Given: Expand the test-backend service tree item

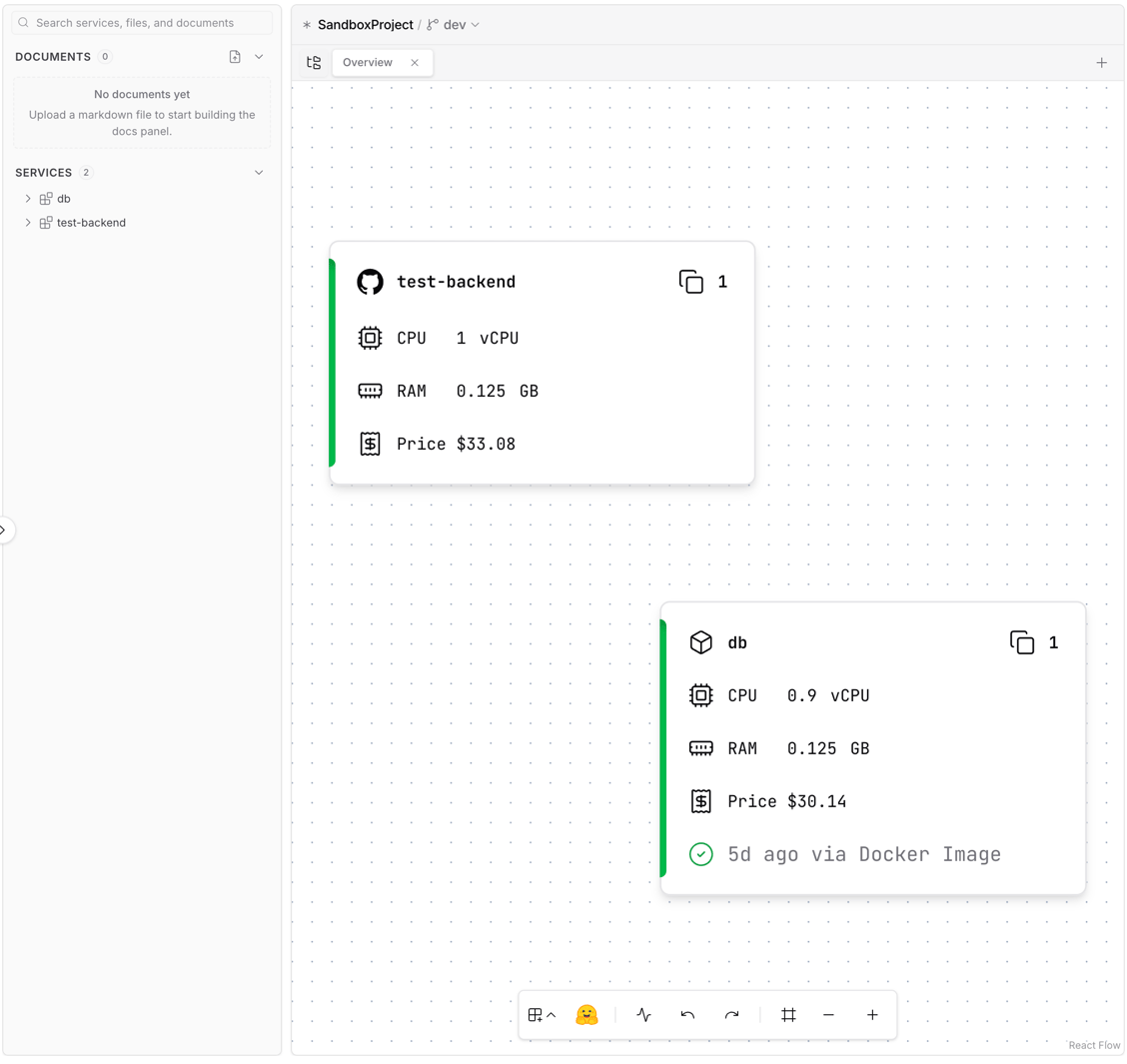Looking at the screenshot, I should coord(28,223).
